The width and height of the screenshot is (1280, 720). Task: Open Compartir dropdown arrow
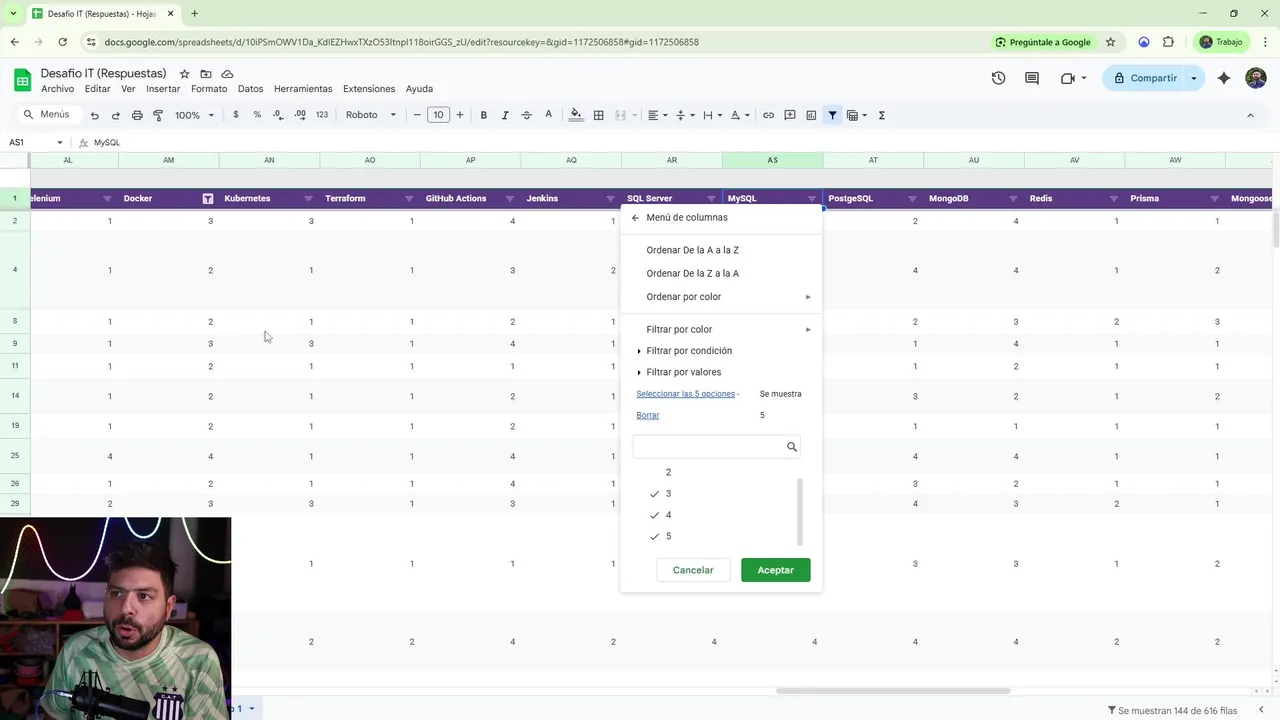point(1193,78)
